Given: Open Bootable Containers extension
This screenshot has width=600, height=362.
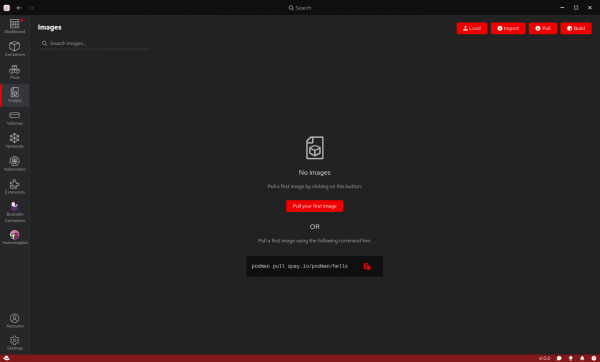Looking at the screenshot, I should pyautogui.click(x=15, y=212).
